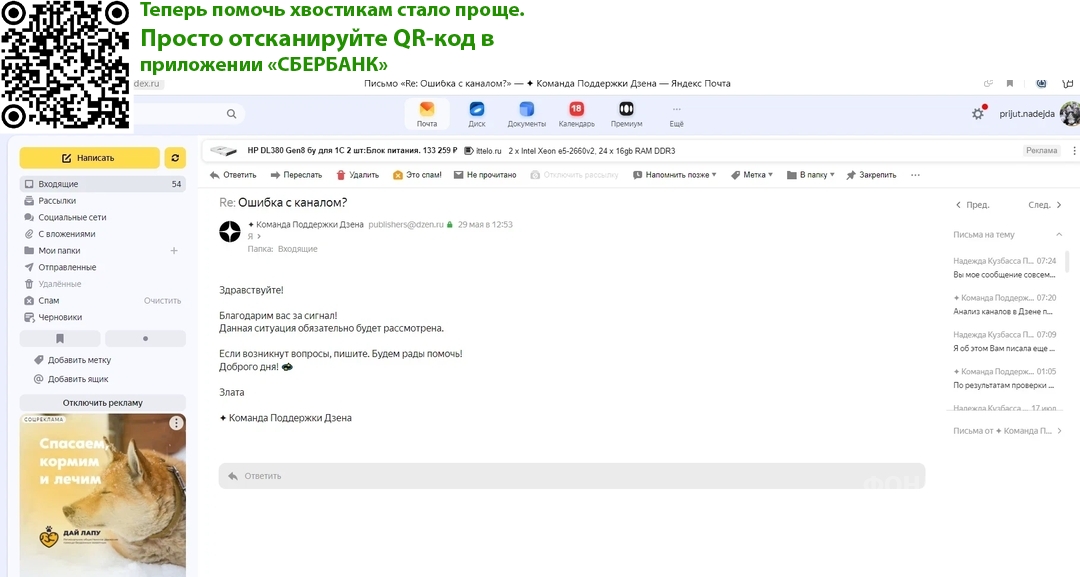The width and height of the screenshot is (1080, 577).
Task: Open Напомнить позже dropdown
Action: click(x=675, y=175)
